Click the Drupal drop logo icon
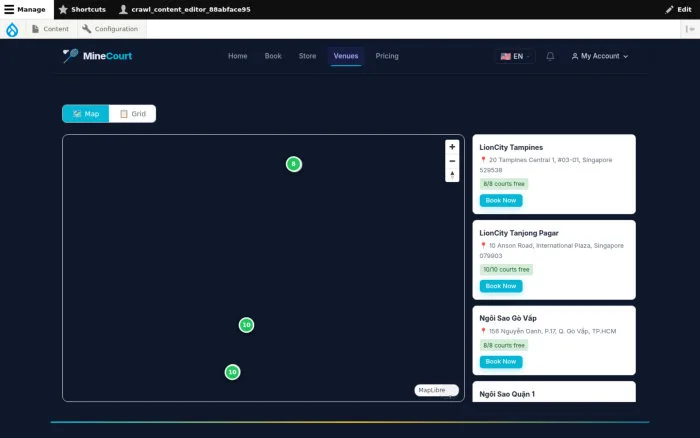700x438 pixels. [x=12, y=29]
